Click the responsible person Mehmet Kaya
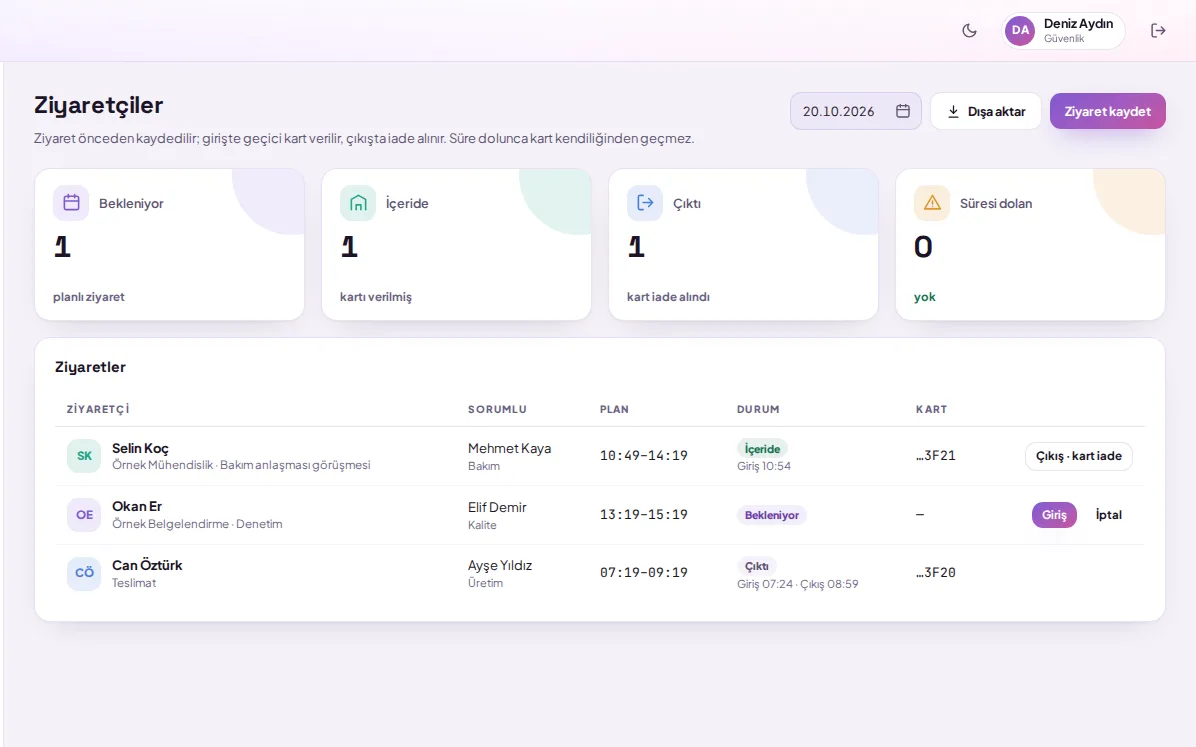Screen dimensions: 1196x747 510,448
